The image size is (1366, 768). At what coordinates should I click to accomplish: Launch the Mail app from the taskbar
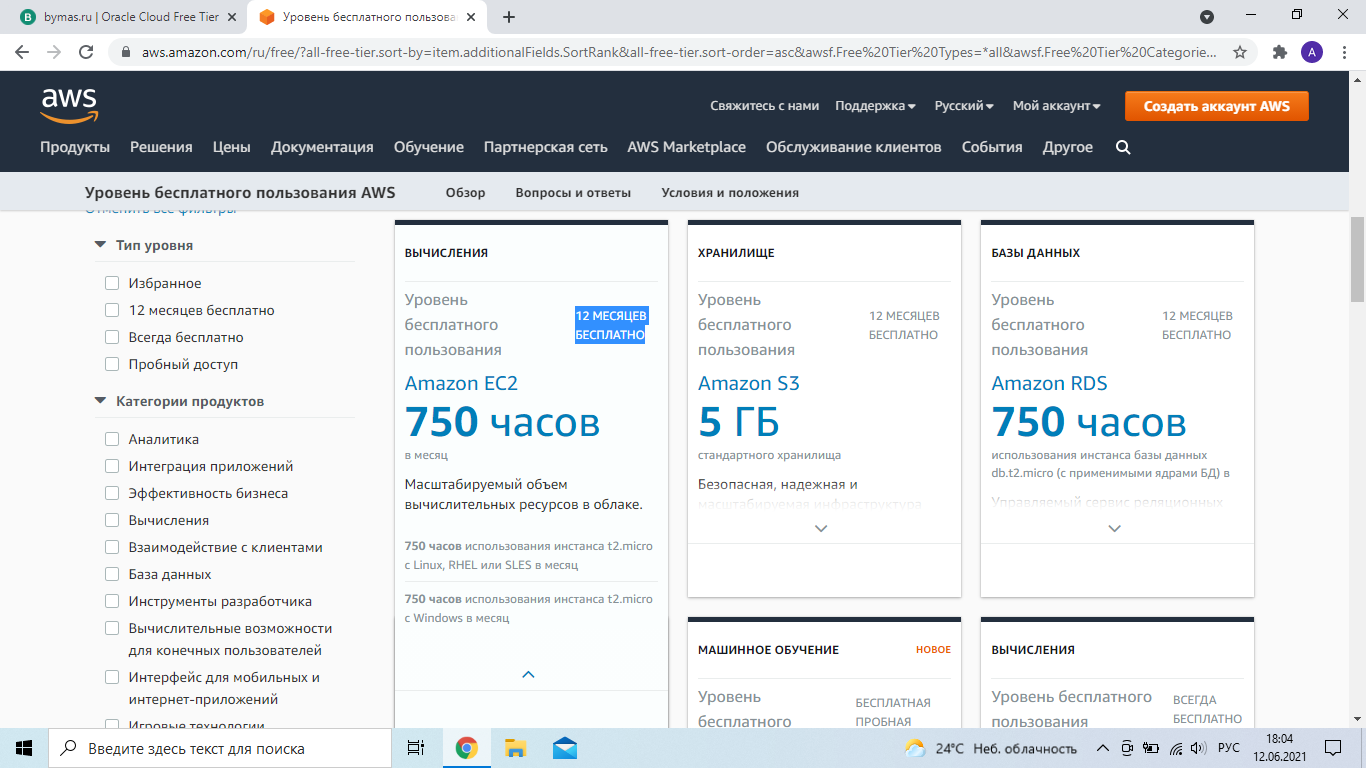[565, 748]
